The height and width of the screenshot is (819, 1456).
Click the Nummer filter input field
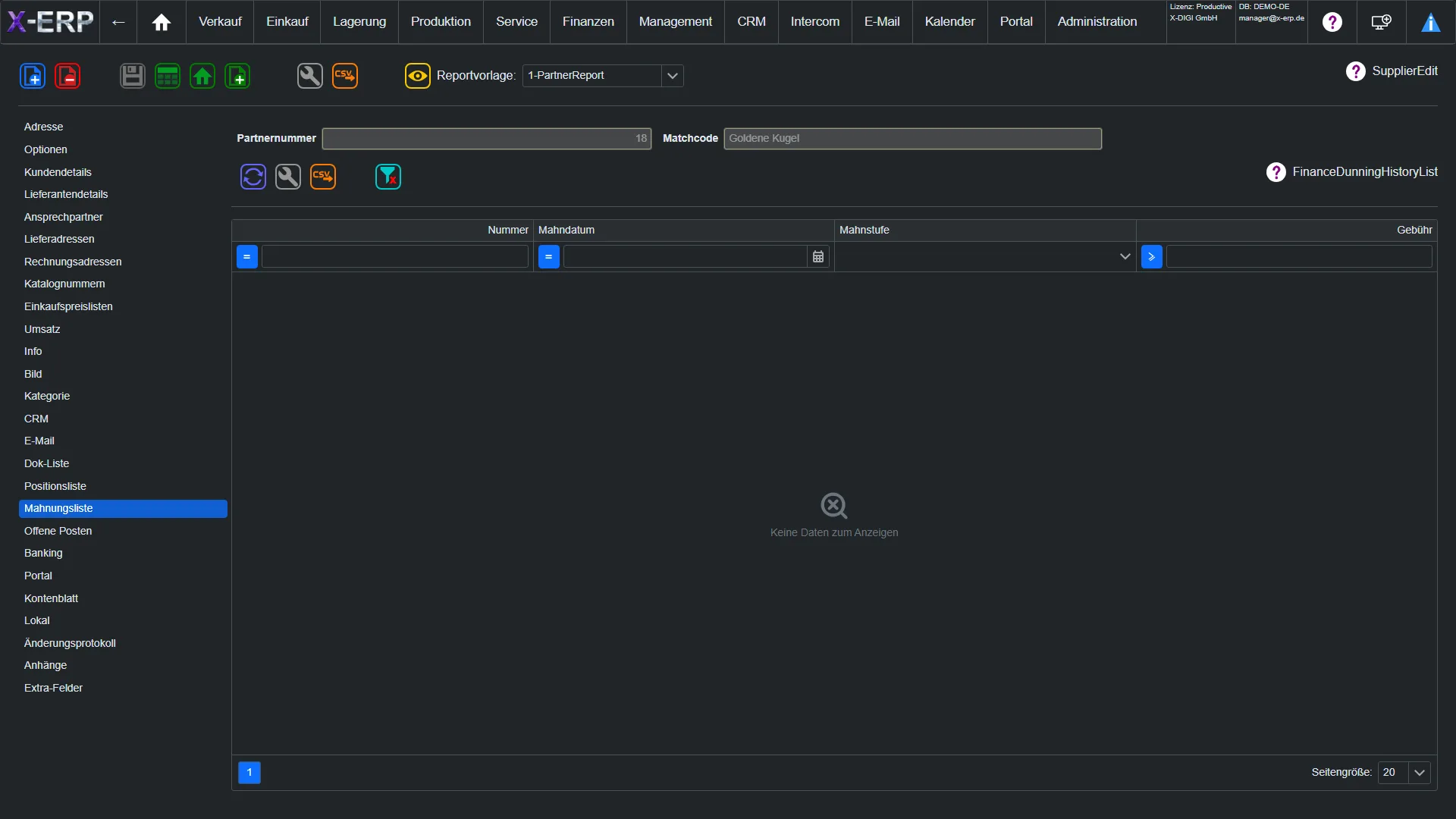click(x=395, y=257)
